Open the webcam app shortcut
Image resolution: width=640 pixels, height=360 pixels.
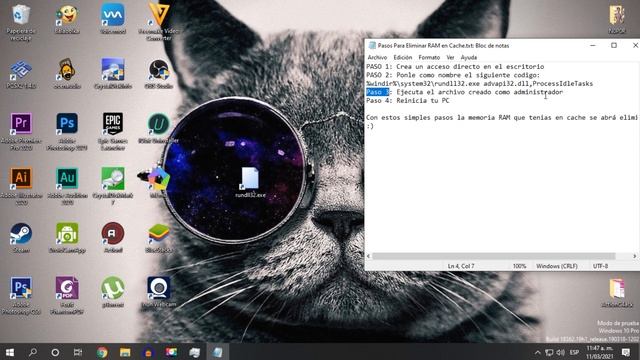159,292
